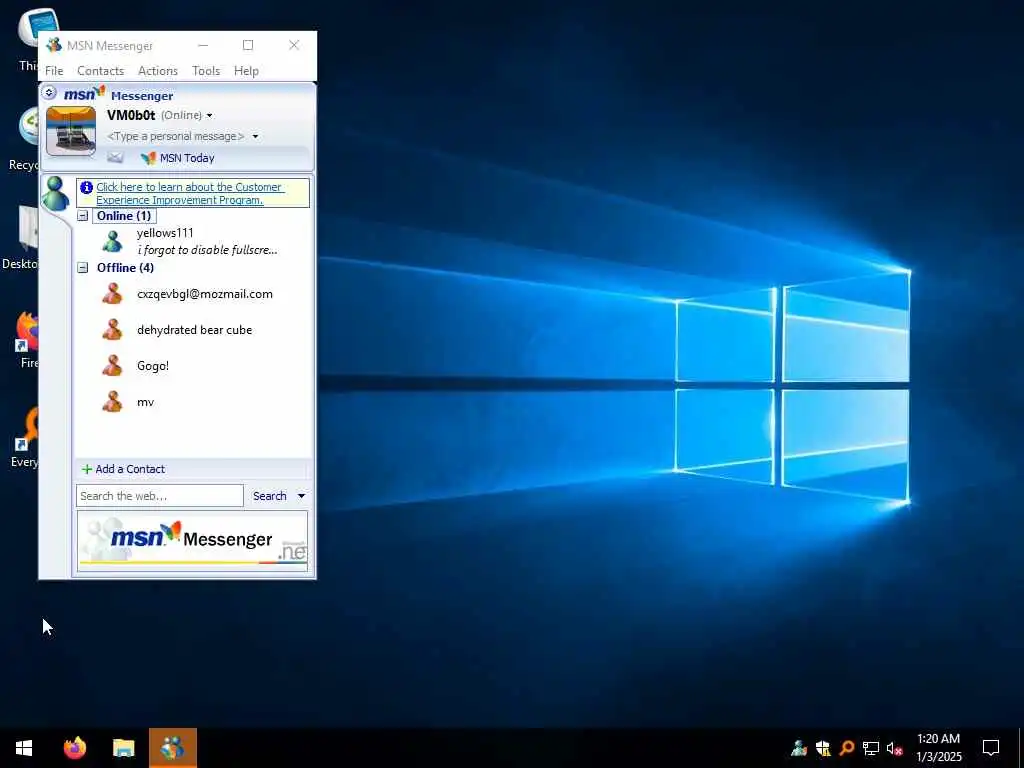The height and width of the screenshot is (768, 1024).
Task: Collapse the Offline (4) group
Action: coord(83,268)
